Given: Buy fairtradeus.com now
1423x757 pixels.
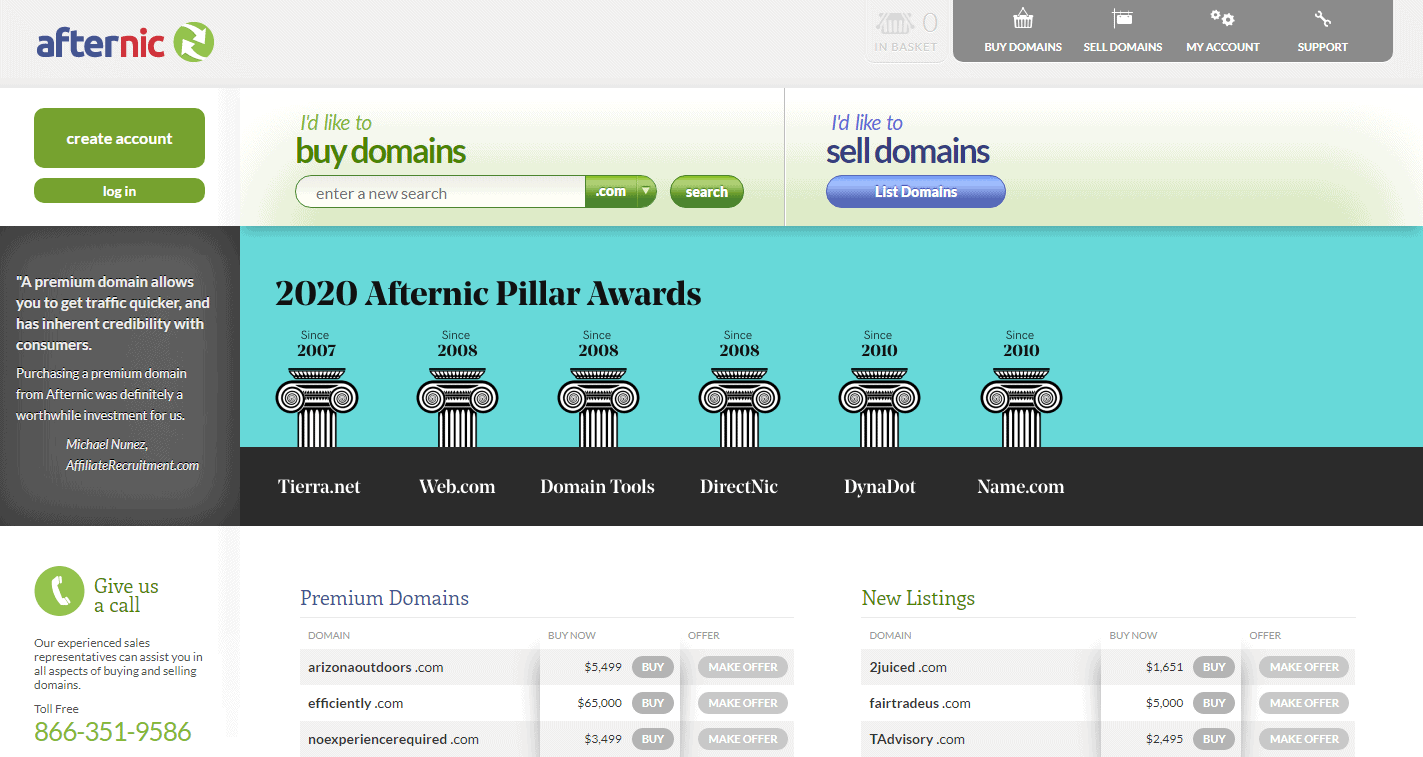Looking at the screenshot, I should 1214,703.
